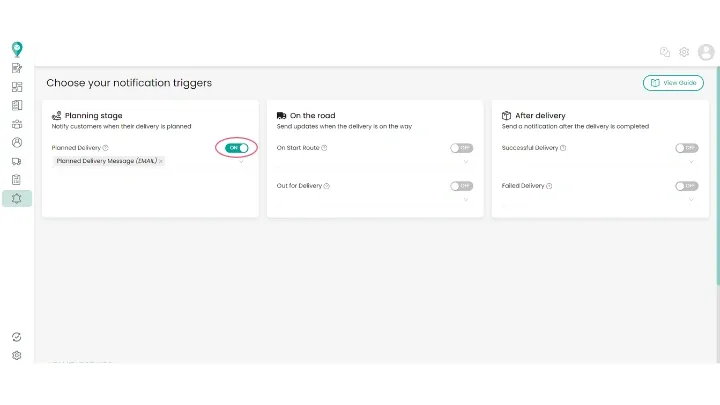The height and width of the screenshot is (405, 720).
Task: Click the user profile avatar
Action: (706, 52)
